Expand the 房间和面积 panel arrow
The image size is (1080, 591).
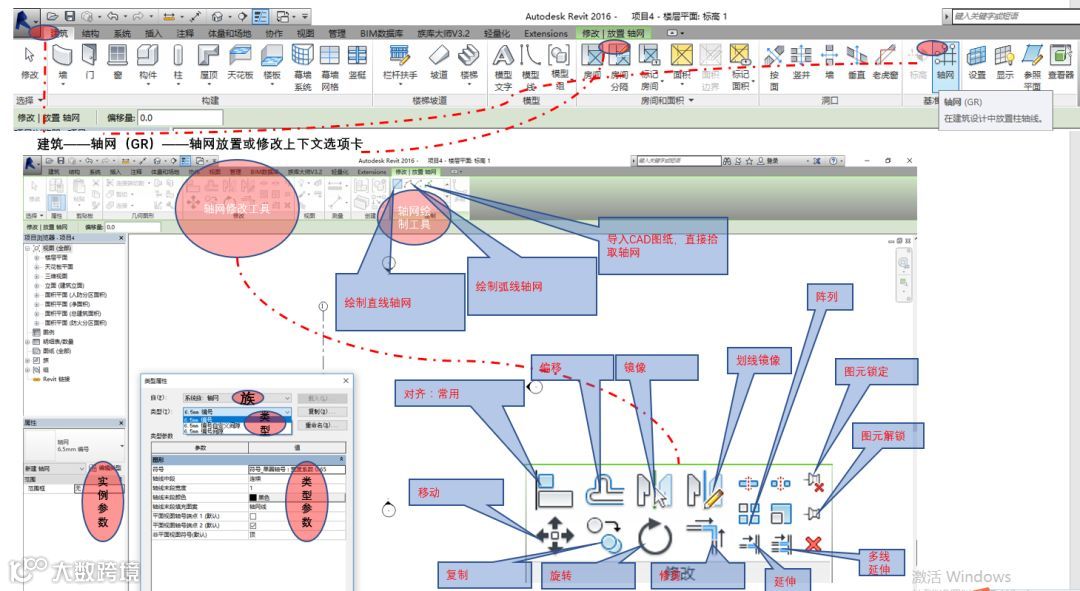692,101
